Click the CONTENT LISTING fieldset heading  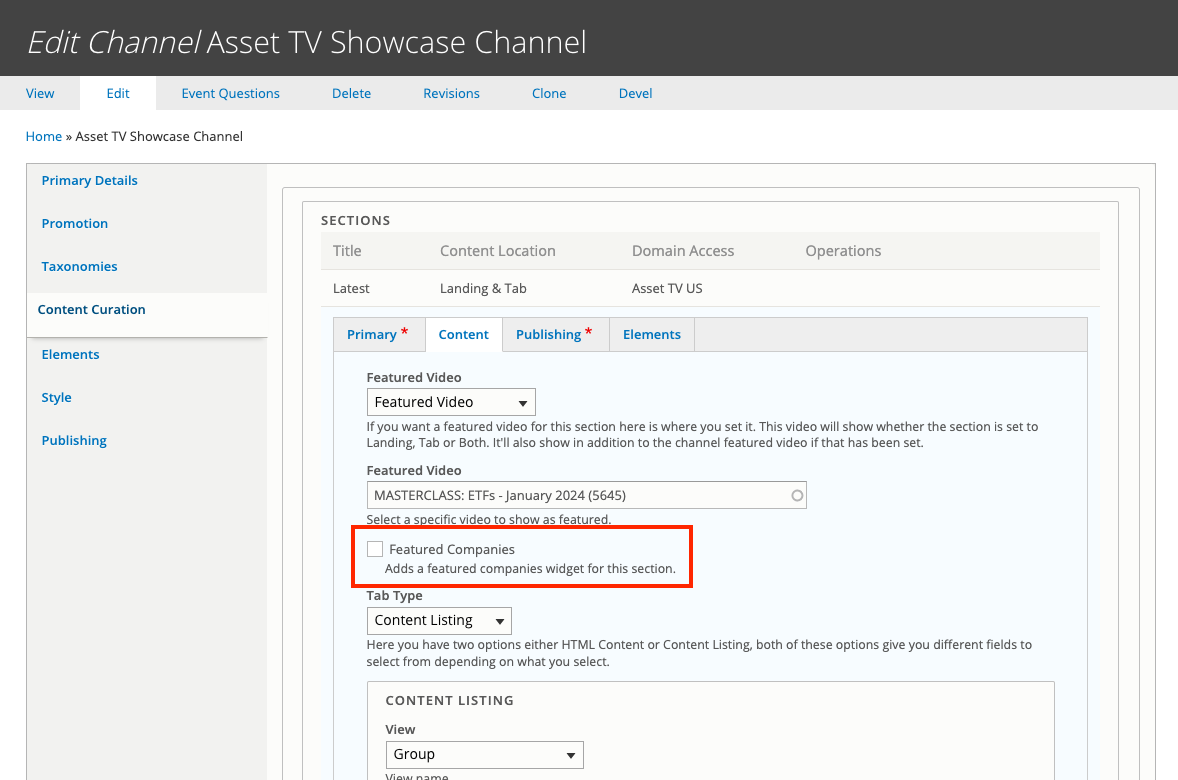pos(449,700)
